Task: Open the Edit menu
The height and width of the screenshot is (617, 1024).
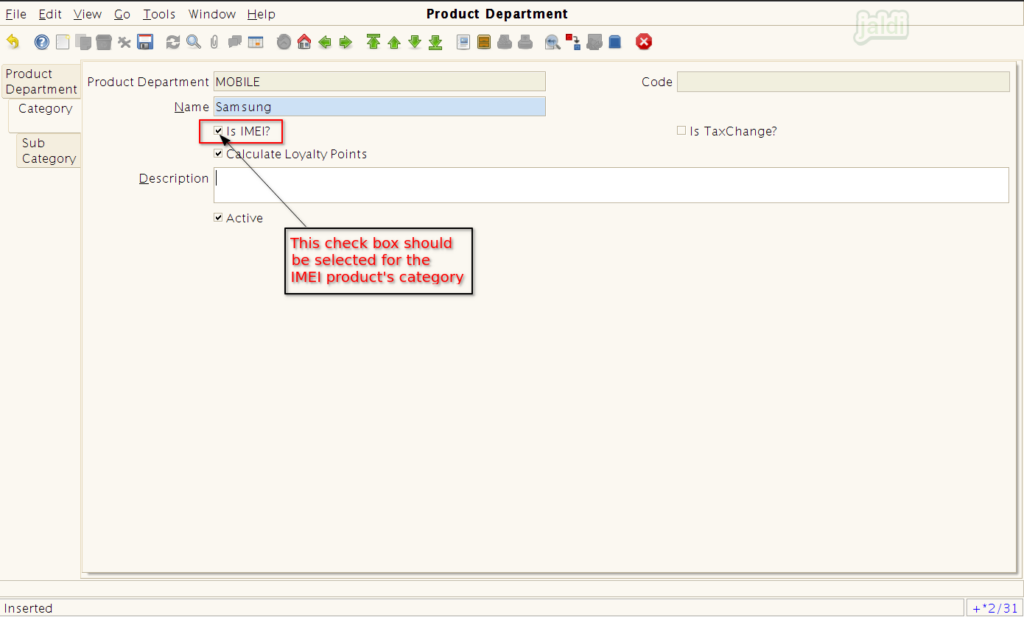Action: pyautogui.click(x=50, y=14)
